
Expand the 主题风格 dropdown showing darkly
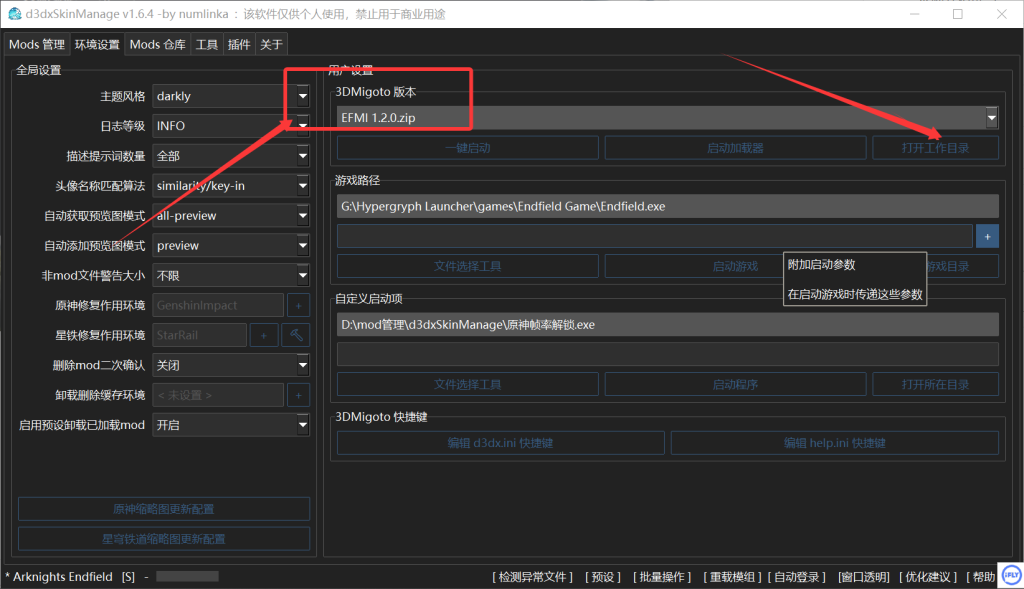pyautogui.click(x=231, y=96)
